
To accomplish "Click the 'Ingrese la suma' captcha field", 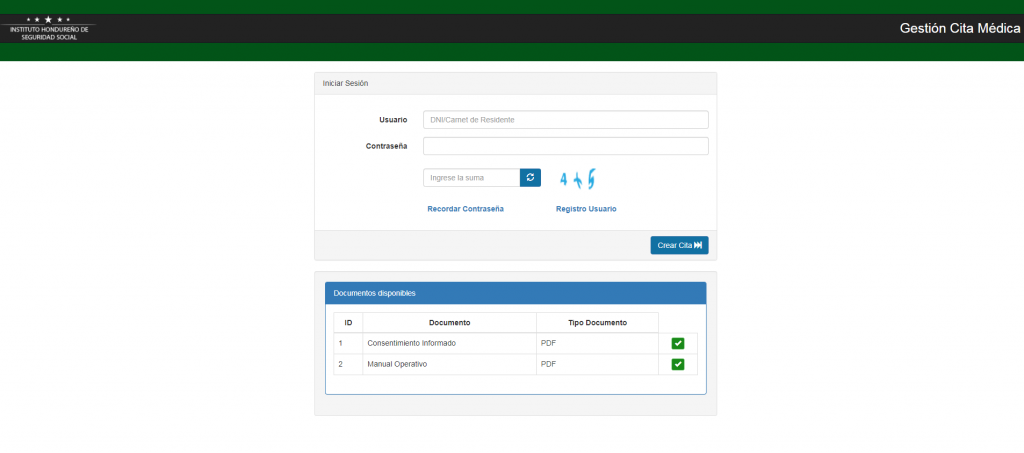I will coord(471,178).
